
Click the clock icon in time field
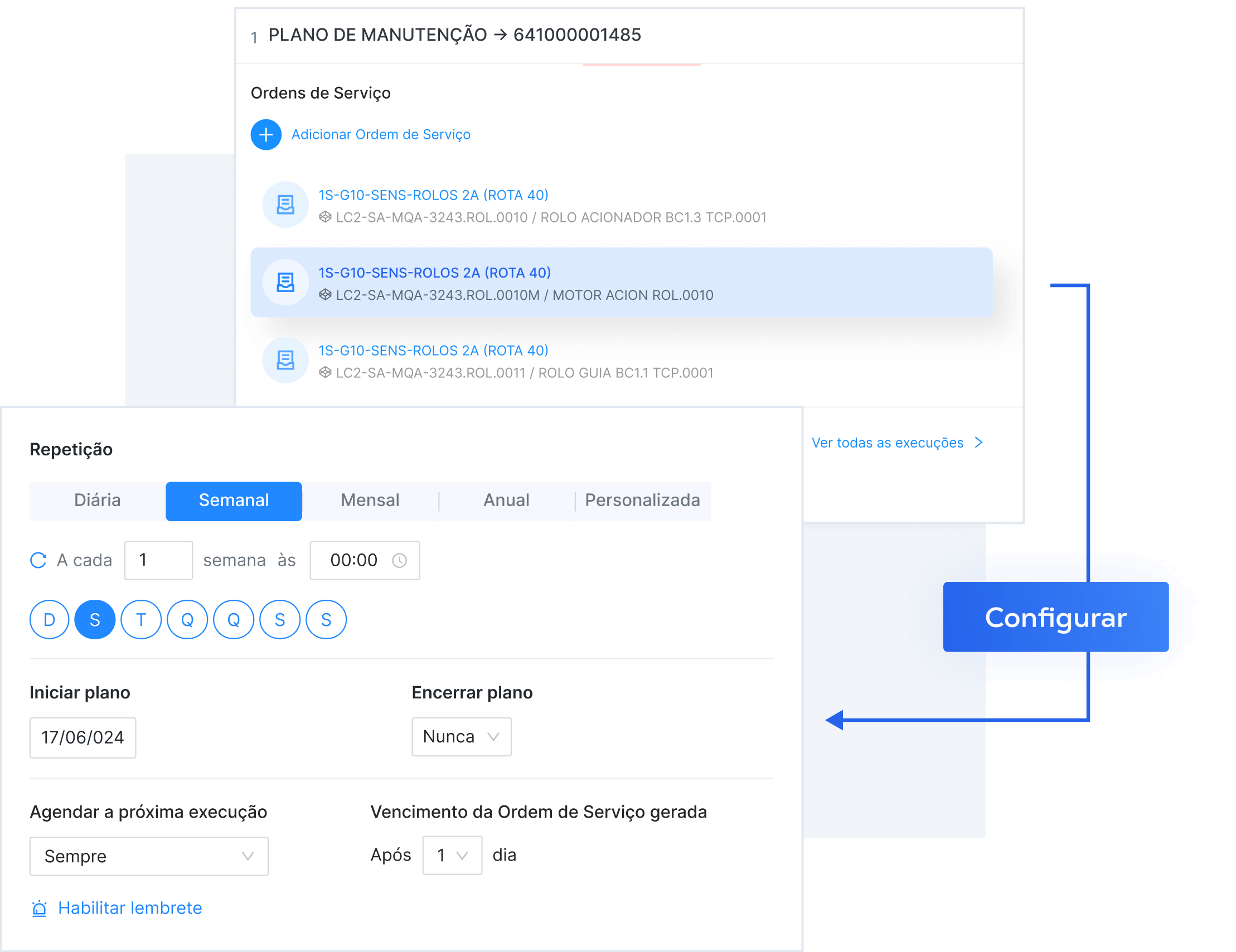399,560
